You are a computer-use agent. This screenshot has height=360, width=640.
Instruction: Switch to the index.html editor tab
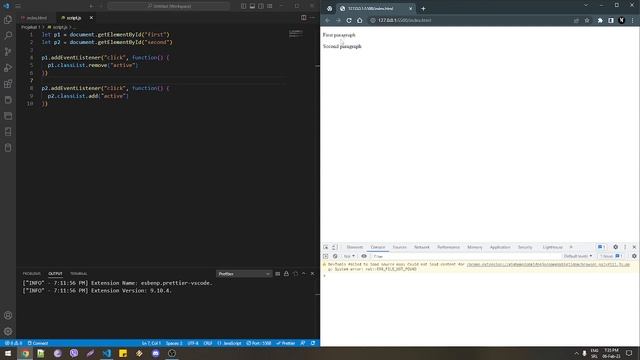[36, 18]
